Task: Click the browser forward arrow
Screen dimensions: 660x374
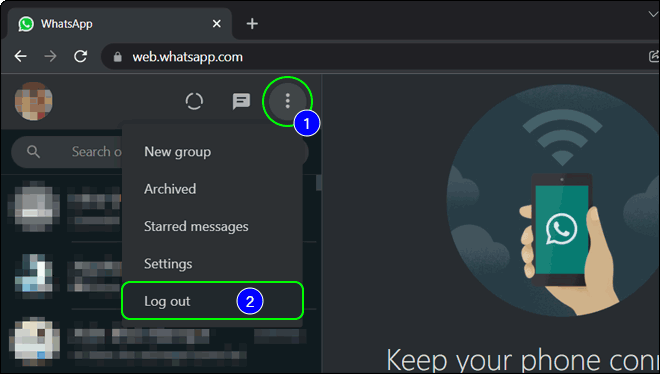Action: (51, 56)
